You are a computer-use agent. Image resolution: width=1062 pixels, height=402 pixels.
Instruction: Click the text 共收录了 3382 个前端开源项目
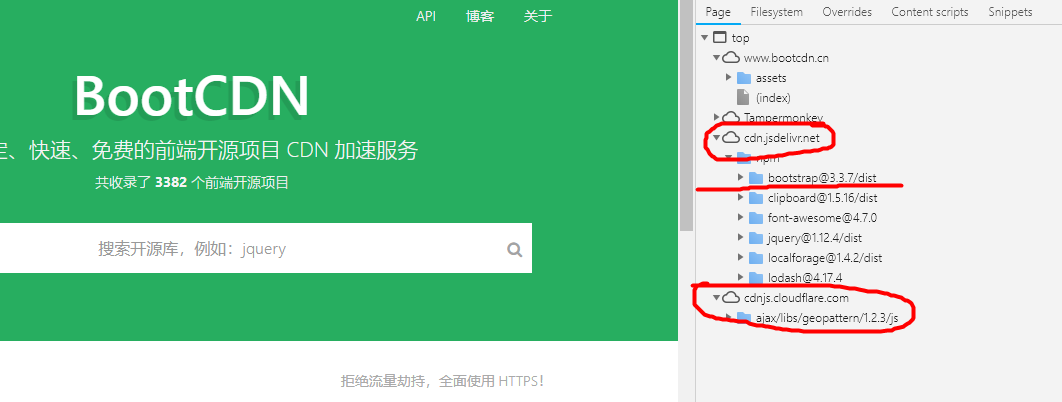point(191,183)
